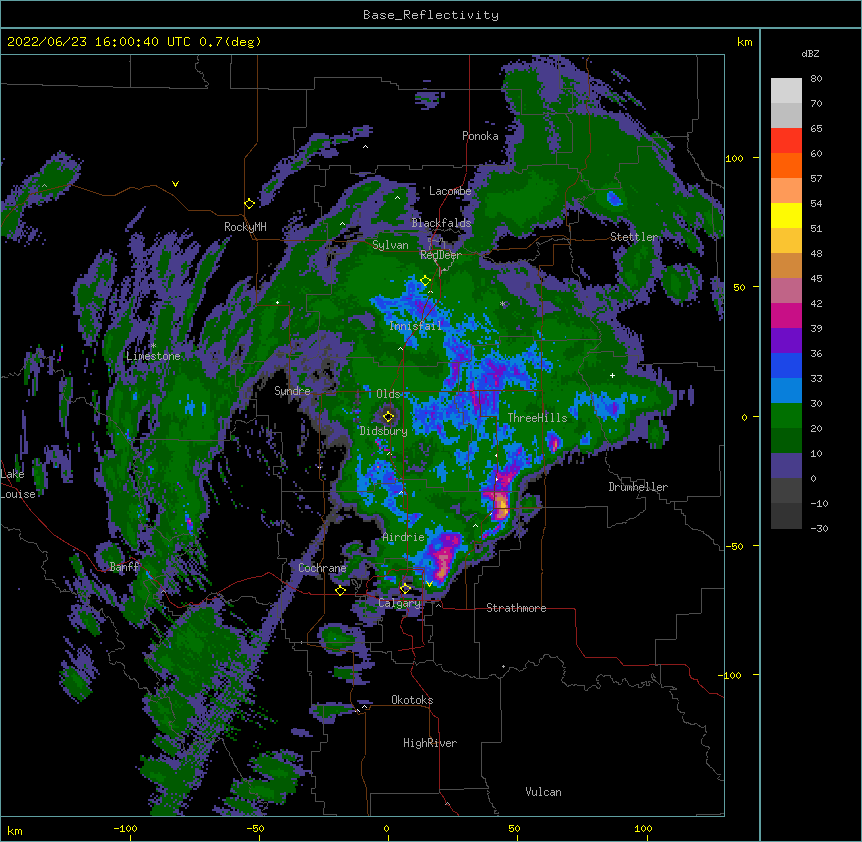Click the Sylvan town label

tap(390, 245)
